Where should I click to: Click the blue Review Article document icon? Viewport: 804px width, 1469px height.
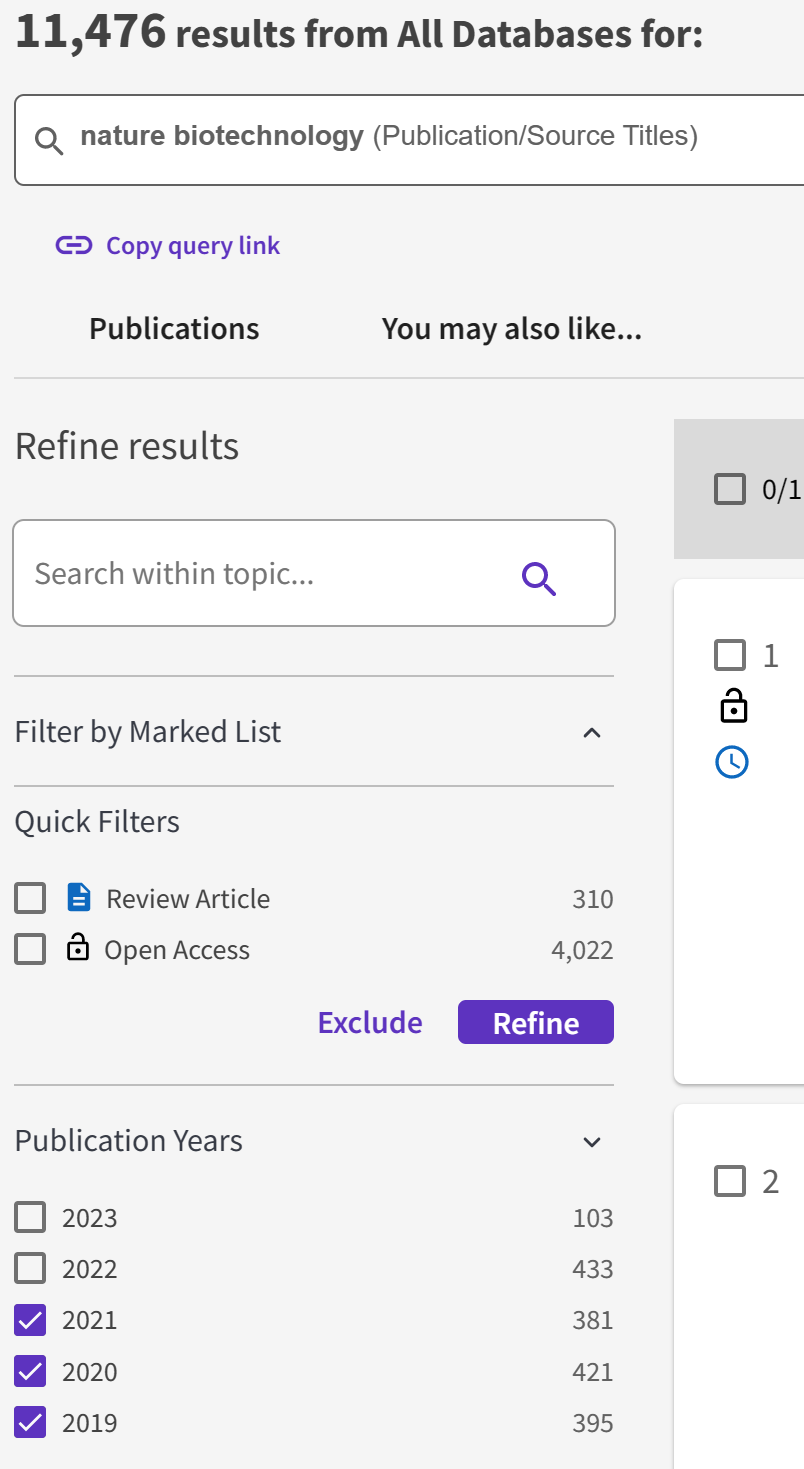coord(79,898)
